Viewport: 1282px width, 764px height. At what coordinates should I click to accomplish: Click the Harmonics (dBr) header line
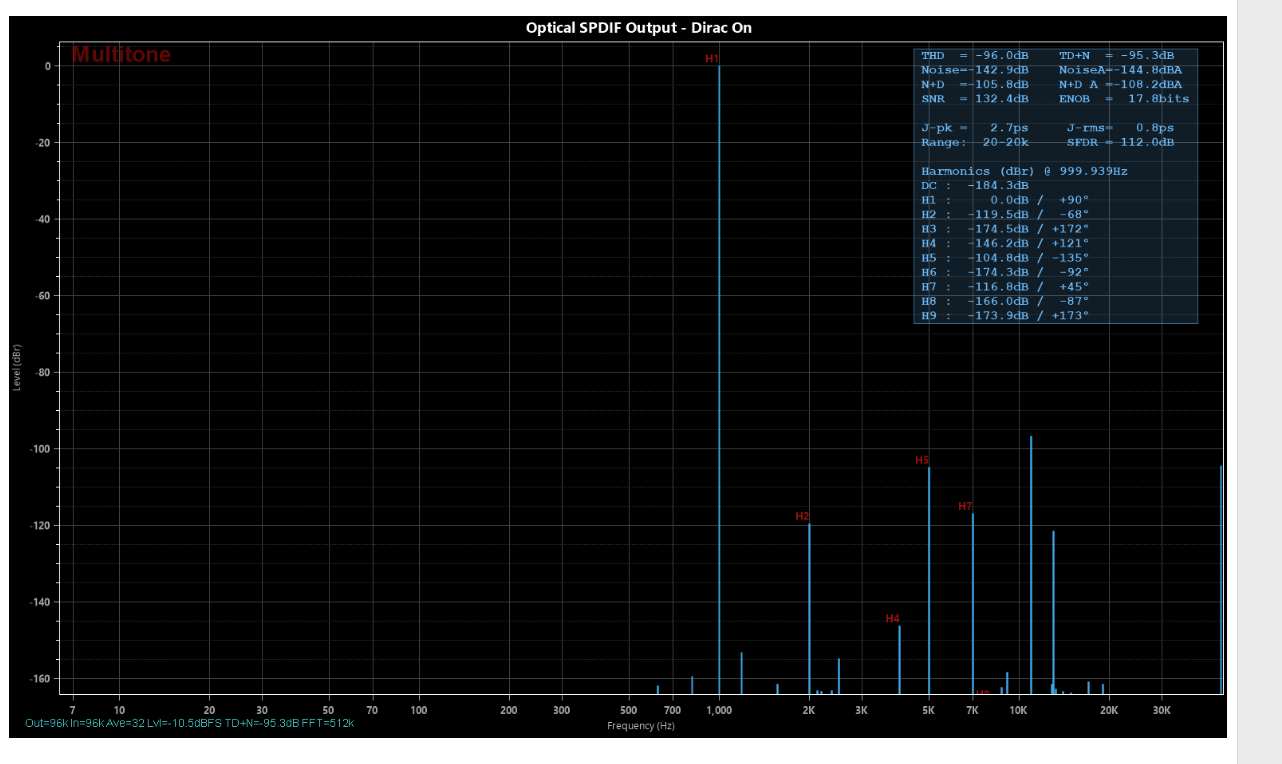[x=1024, y=171]
